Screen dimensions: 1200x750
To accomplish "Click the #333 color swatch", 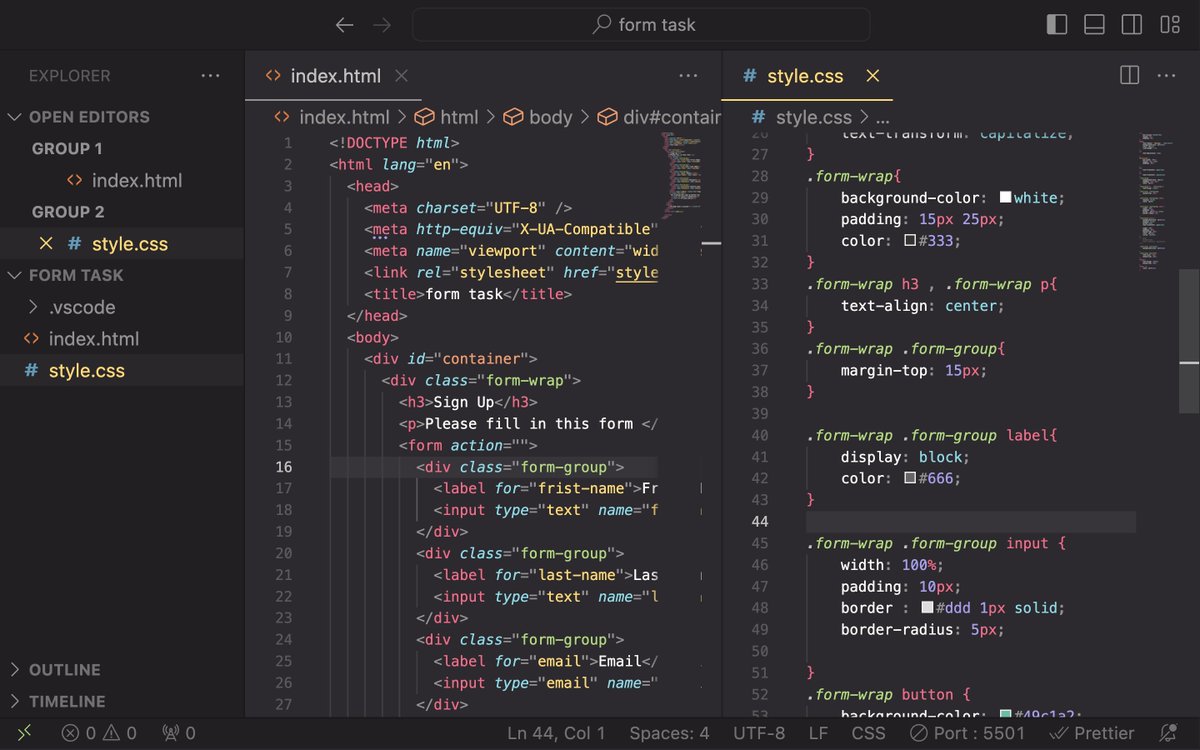I will 910,241.
